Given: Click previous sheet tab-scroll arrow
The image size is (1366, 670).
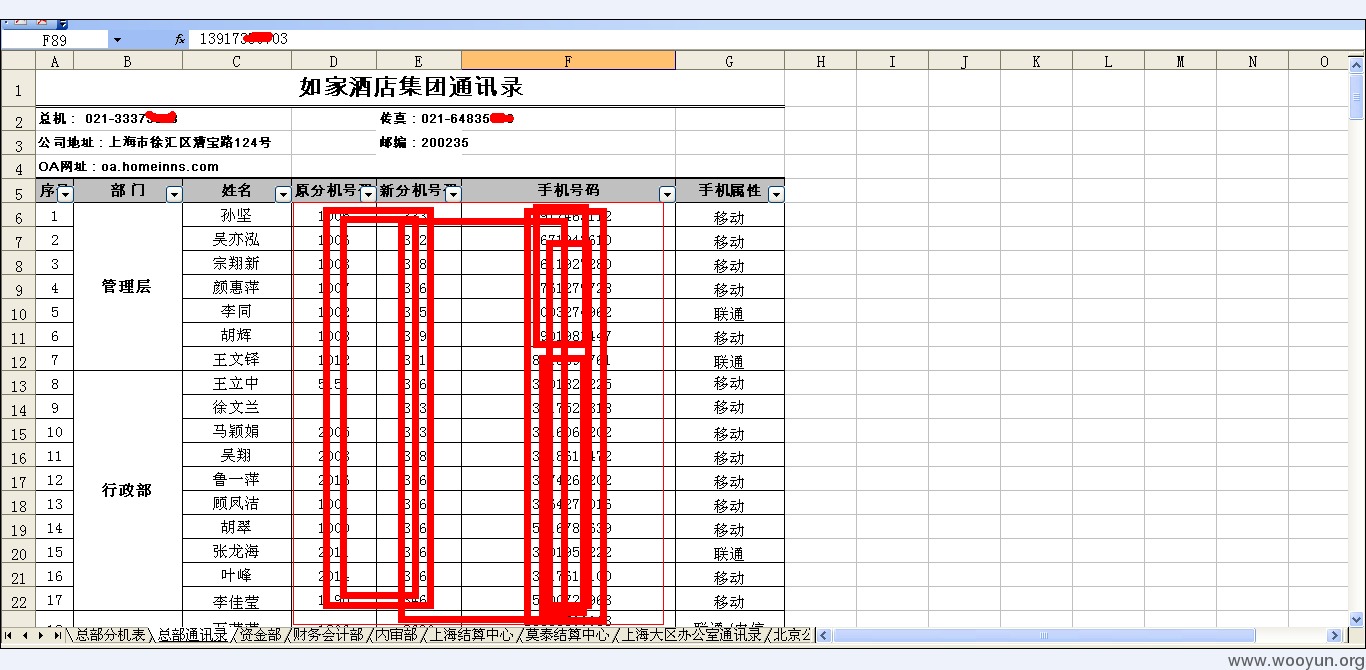Looking at the screenshot, I should coord(24,635).
